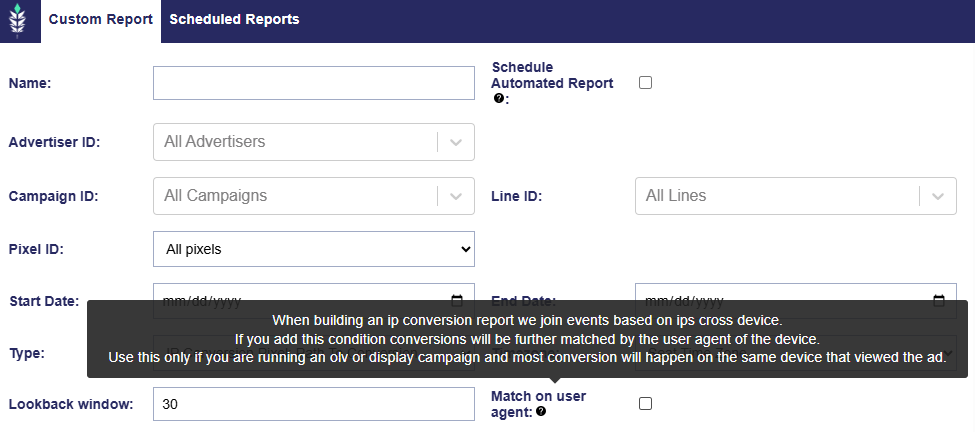Tick the Match on user agent checkbox

pos(645,403)
